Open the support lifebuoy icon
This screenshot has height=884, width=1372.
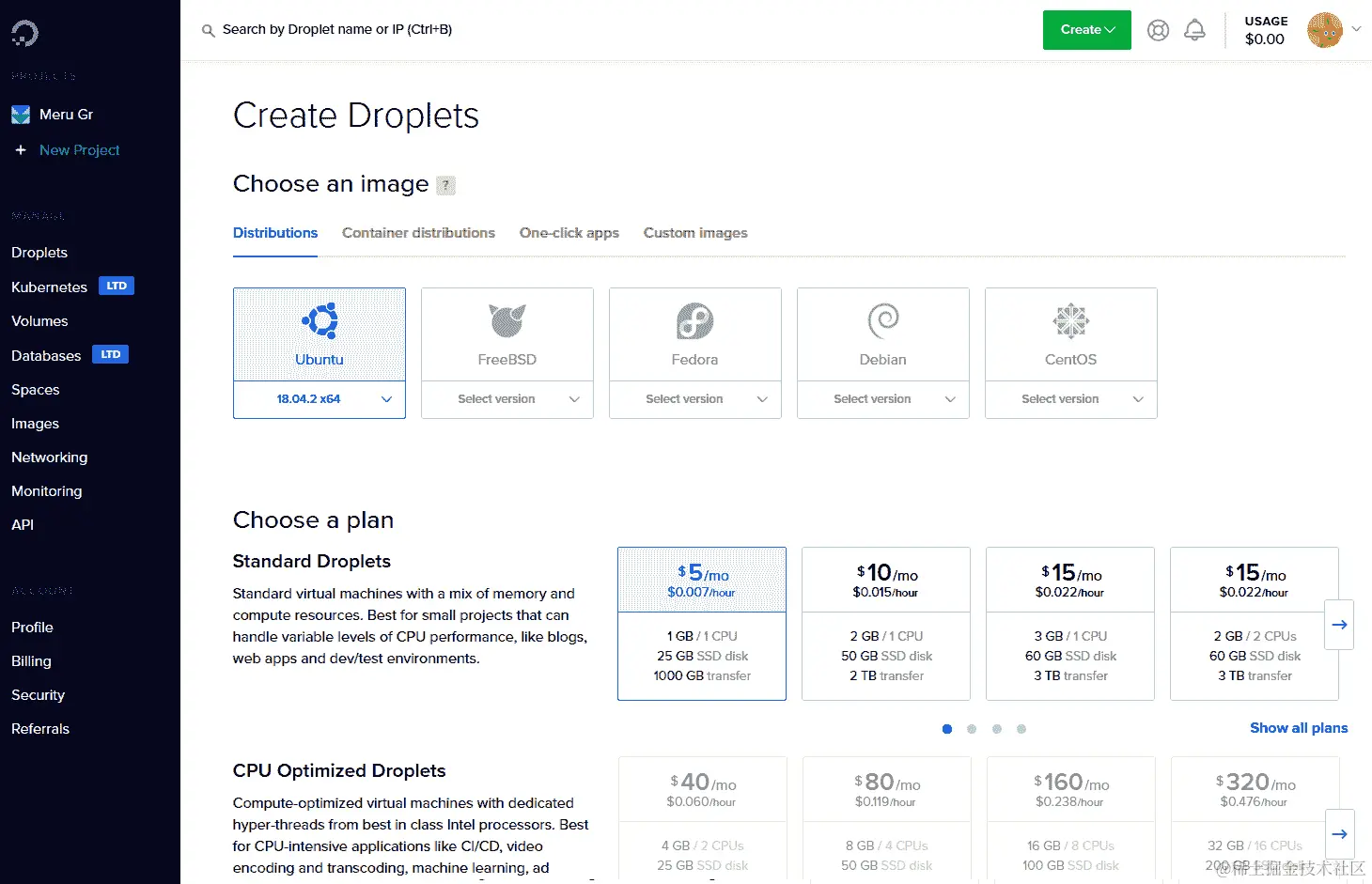pos(1159,30)
